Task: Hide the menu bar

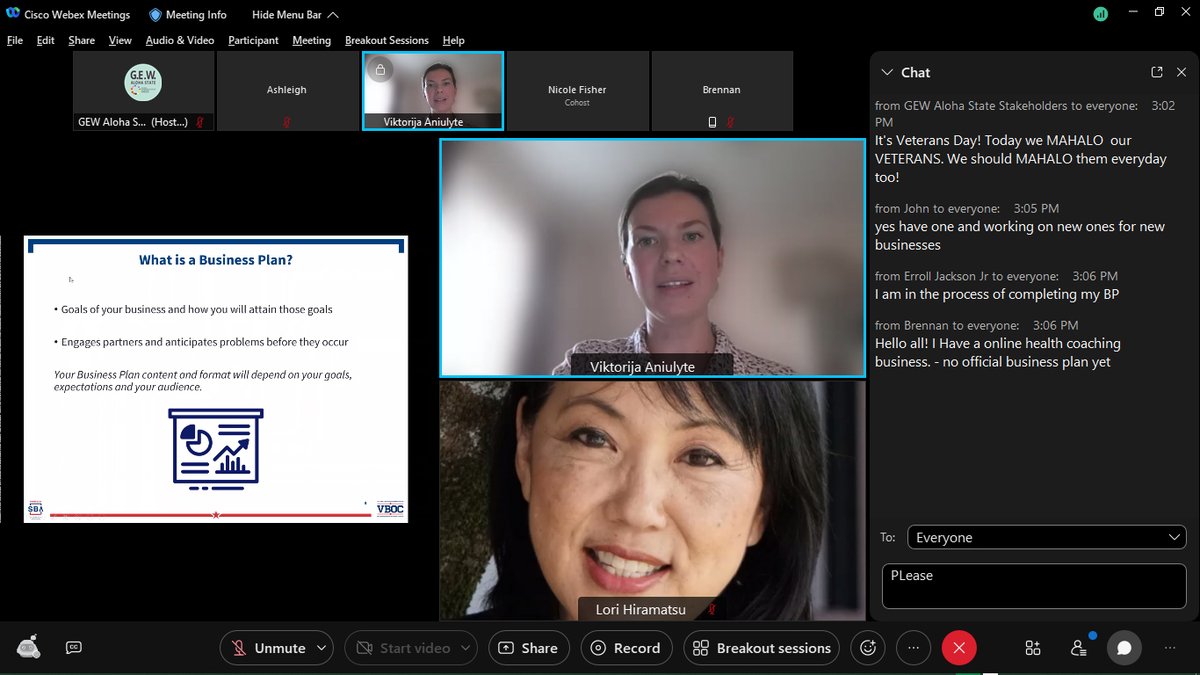Action: coord(295,15)
